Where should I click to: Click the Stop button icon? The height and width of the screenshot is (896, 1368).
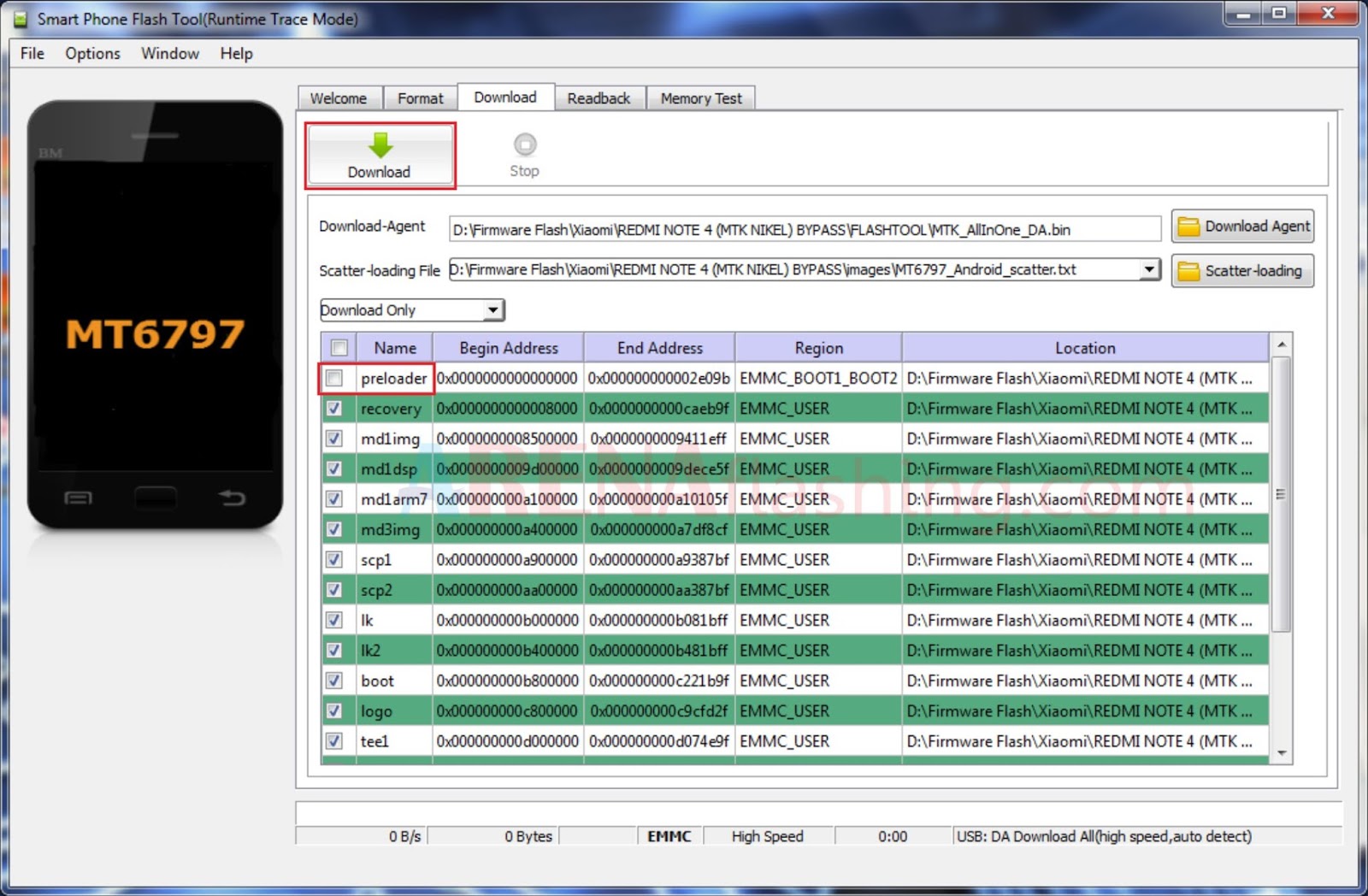524,144
